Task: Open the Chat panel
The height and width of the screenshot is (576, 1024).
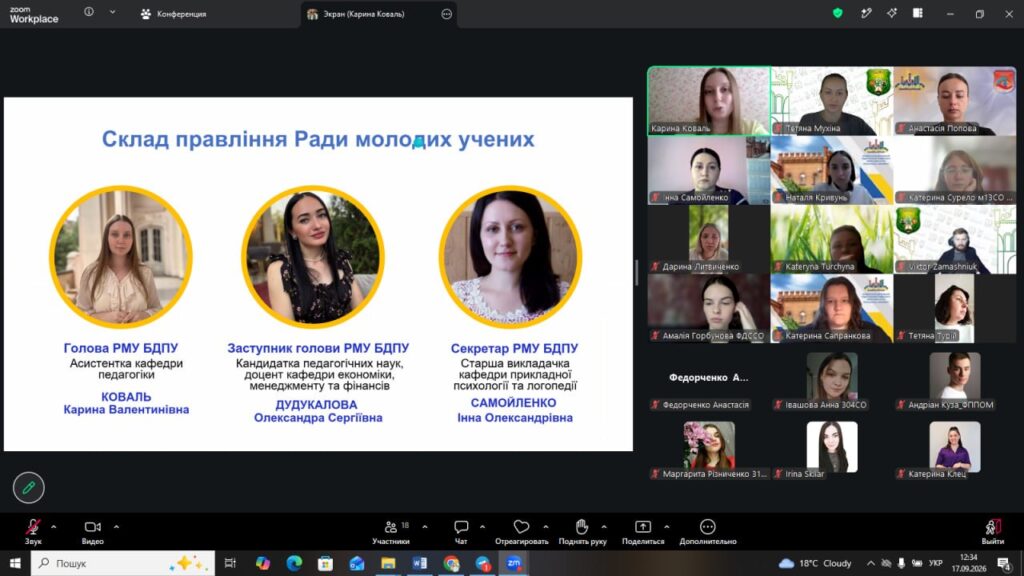Action: click(x=461, y=532)
